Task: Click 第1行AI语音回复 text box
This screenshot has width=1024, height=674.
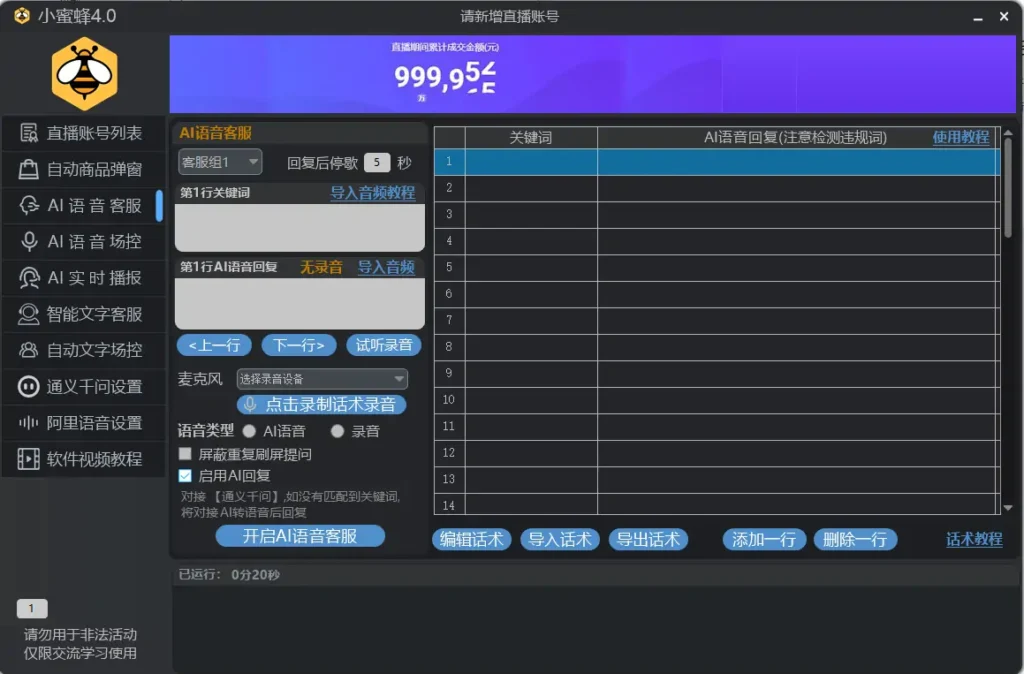Action: click(x=300, y=304)
